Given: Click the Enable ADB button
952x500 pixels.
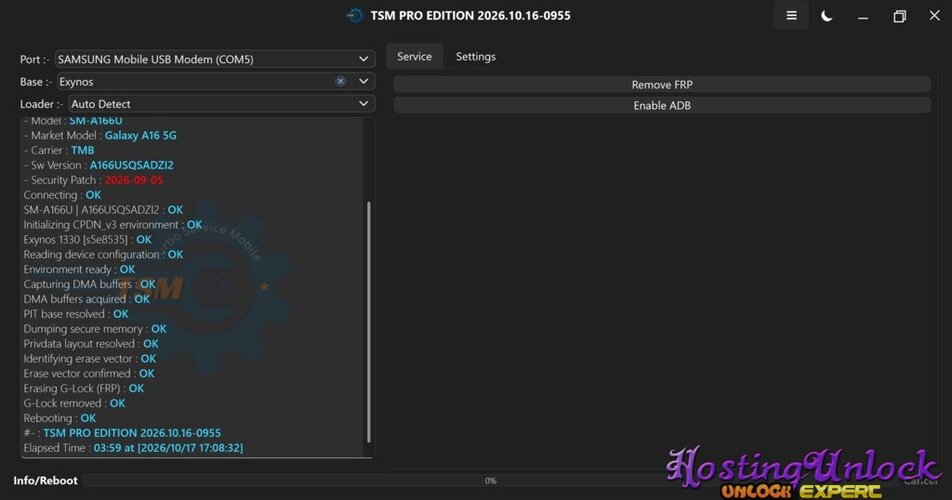Looking at the screenshot, I should [x=662, y=105].
